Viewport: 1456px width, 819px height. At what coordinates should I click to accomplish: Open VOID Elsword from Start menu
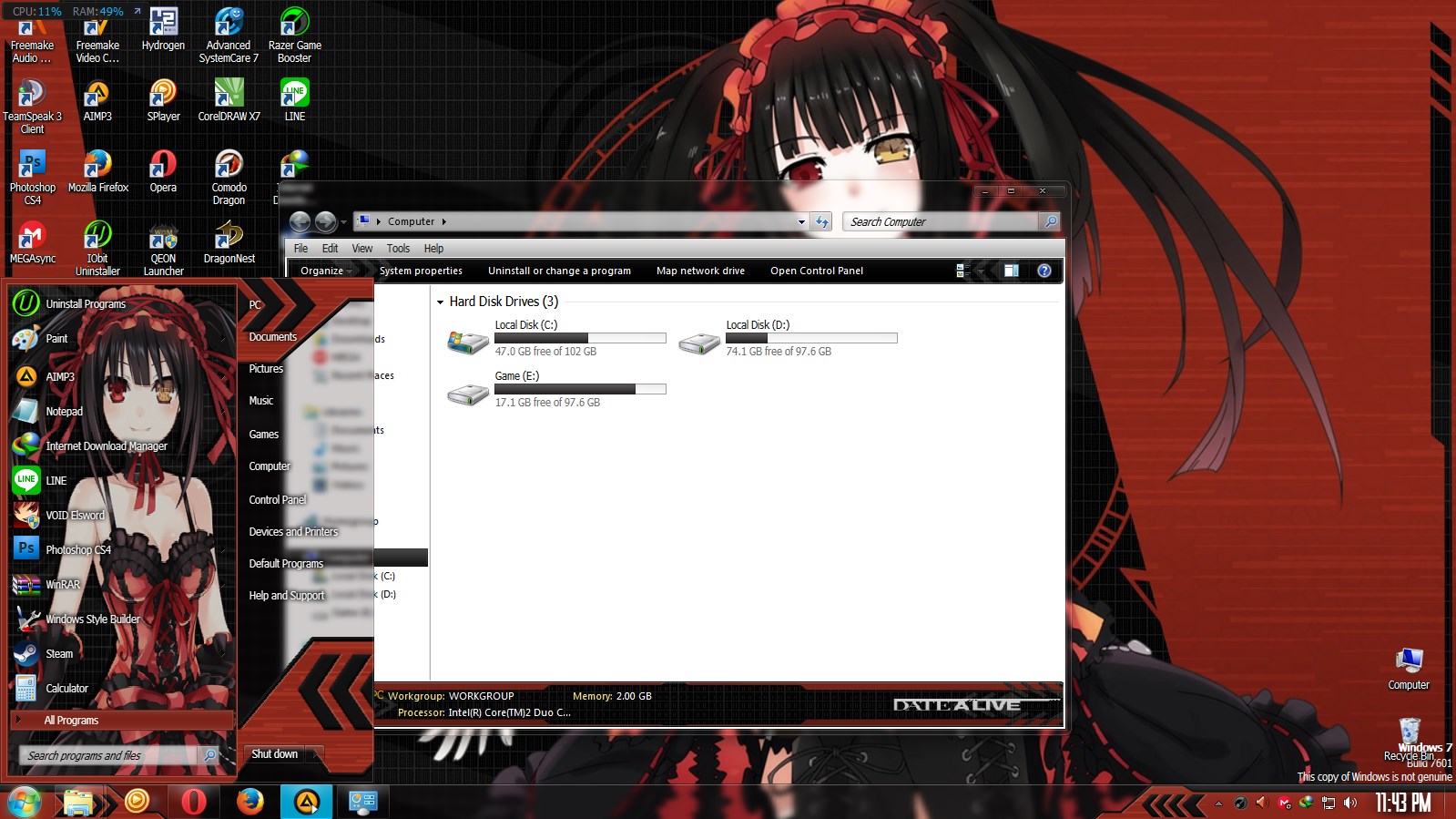[x=122, y=515]
